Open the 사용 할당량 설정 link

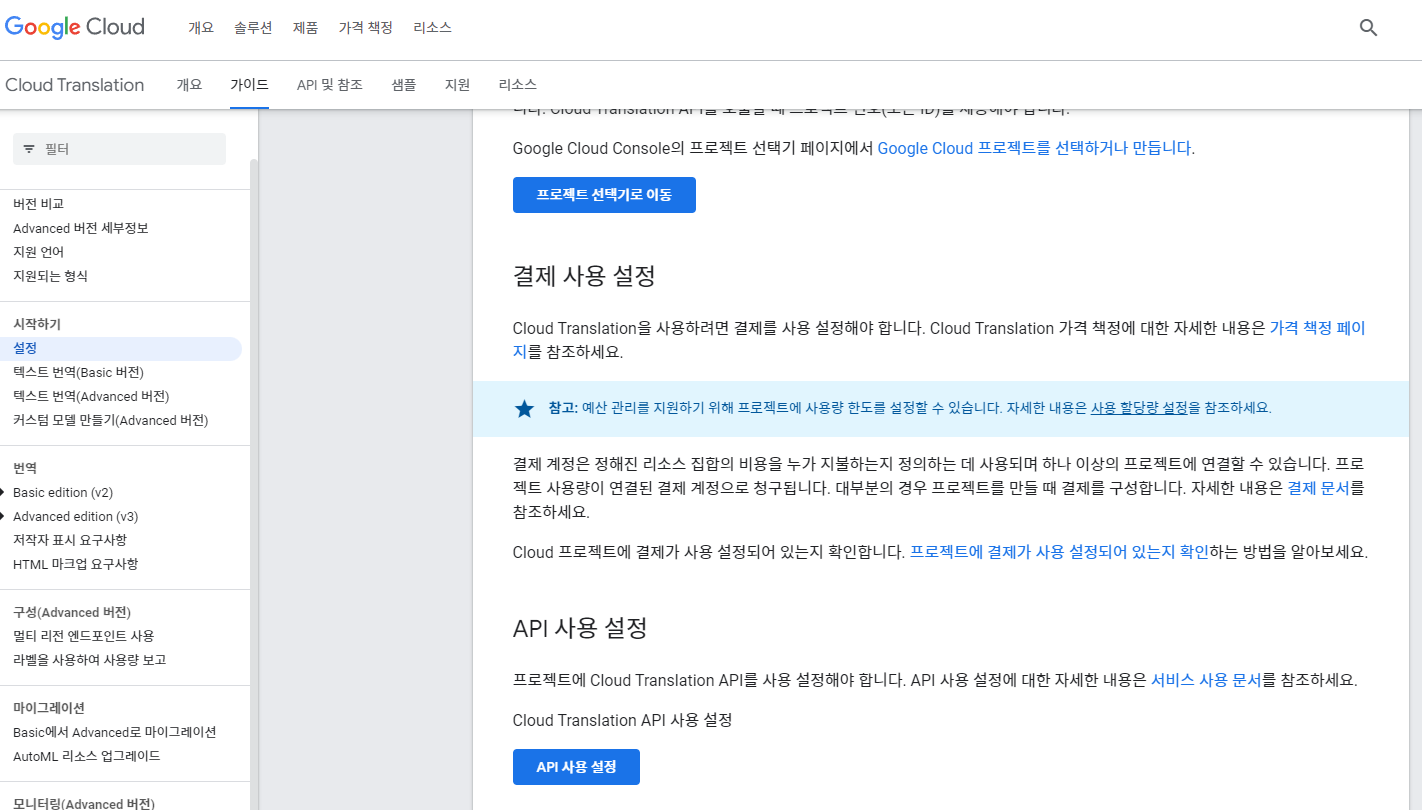(1139, 408)
